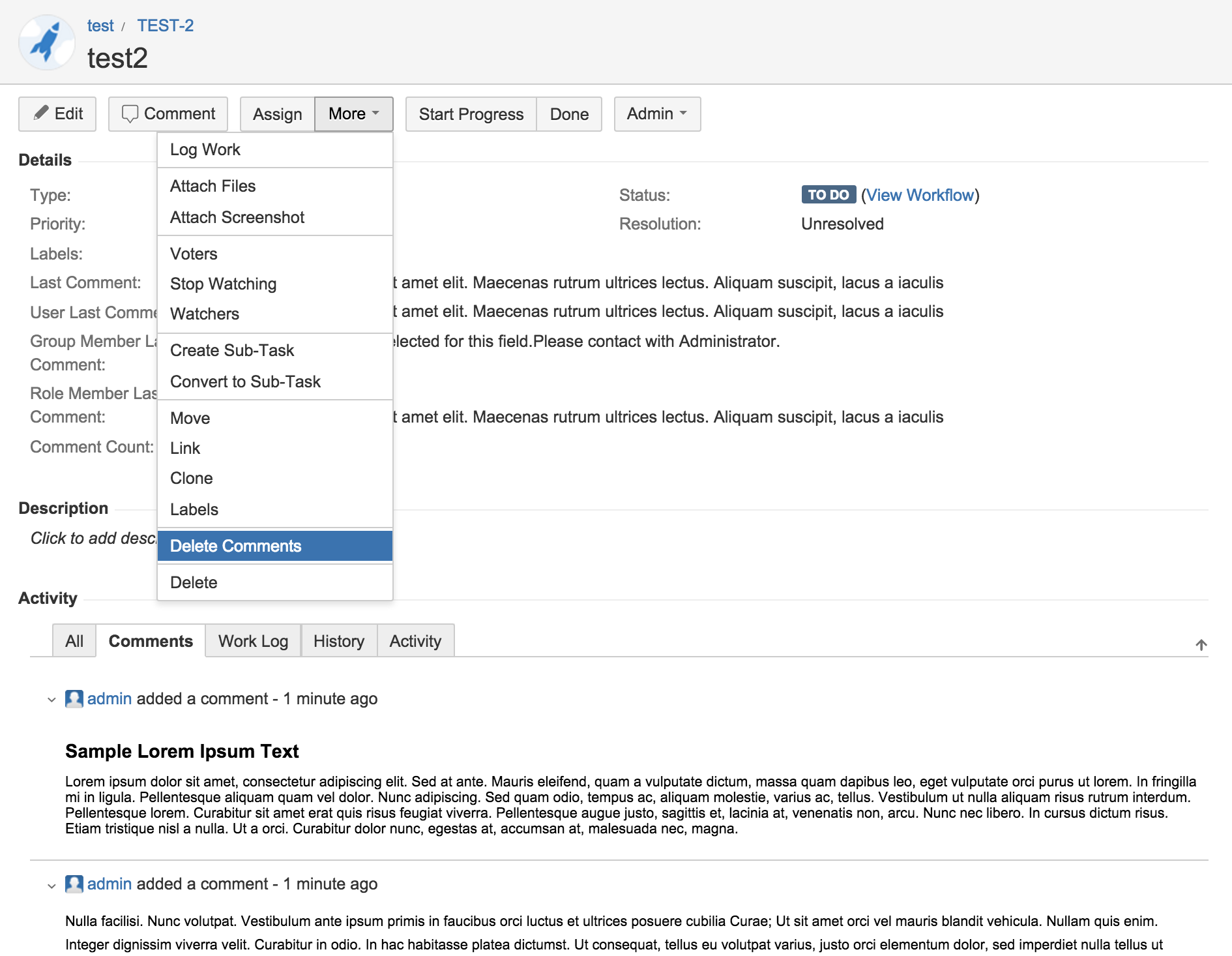Select Create Sub-Task menu item
Screen dimensions: 1232x956
coord(275,351)
